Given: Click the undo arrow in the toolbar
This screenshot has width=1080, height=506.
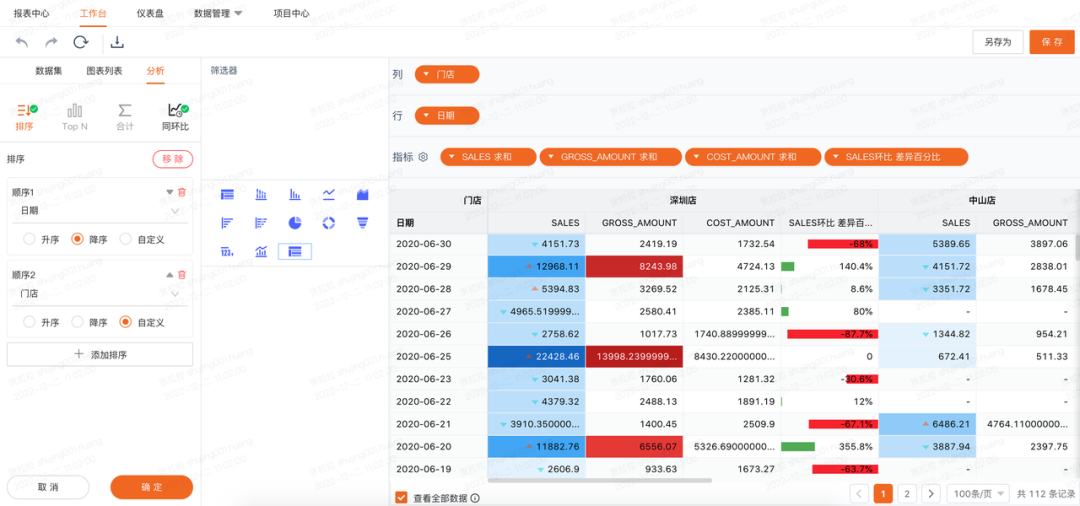Looking at the screenshot, I should click(22, 43).
